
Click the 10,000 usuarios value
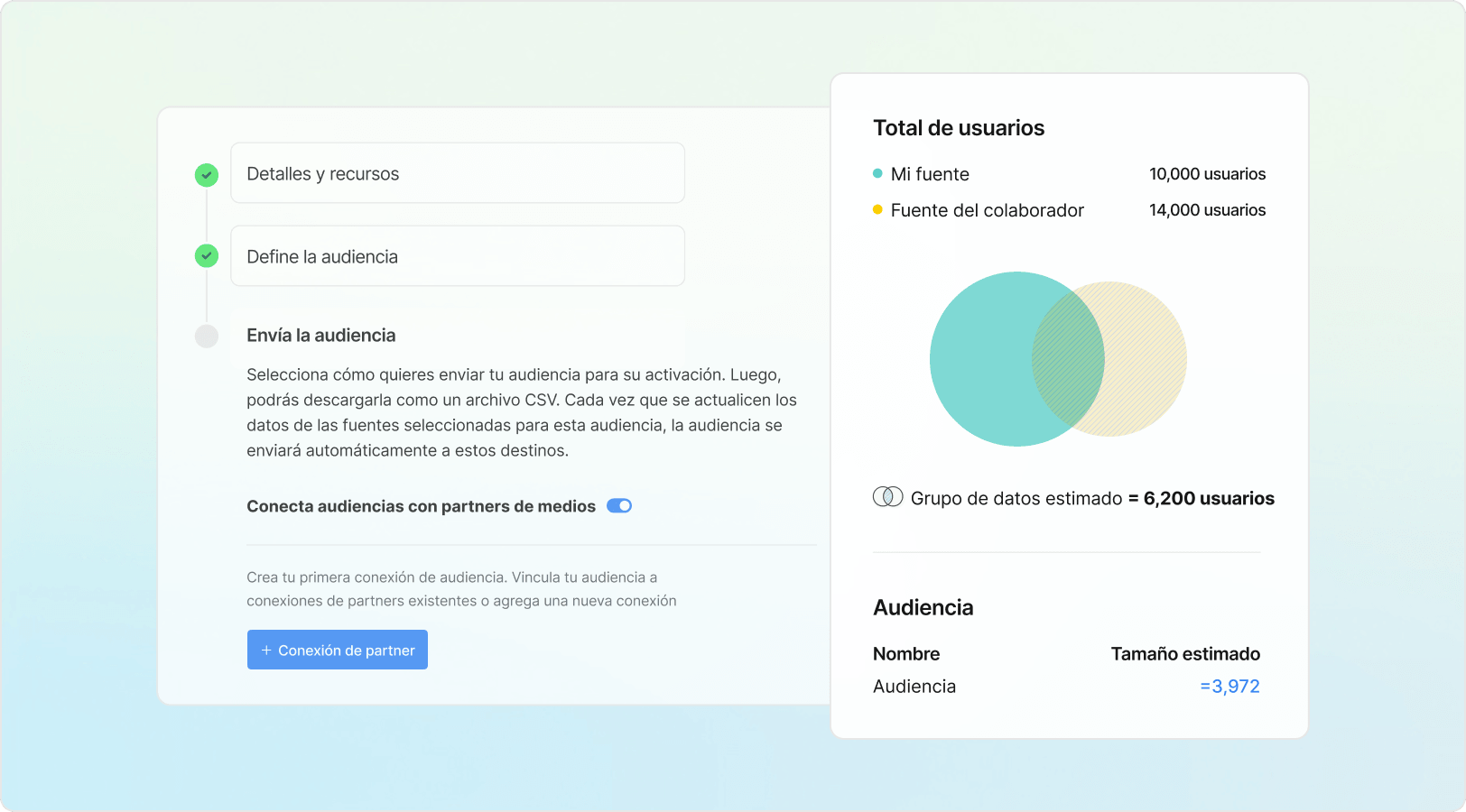point(1207,174)
